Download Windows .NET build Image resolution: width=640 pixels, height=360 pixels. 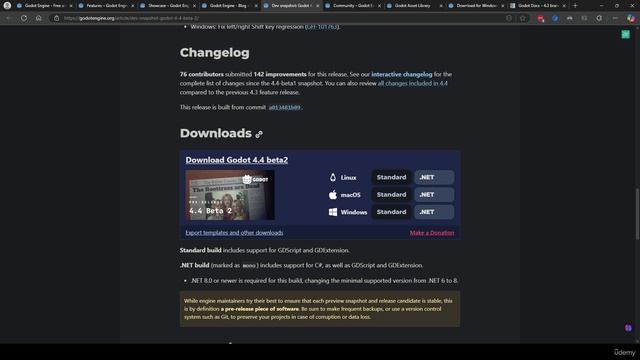click(434, 212)
